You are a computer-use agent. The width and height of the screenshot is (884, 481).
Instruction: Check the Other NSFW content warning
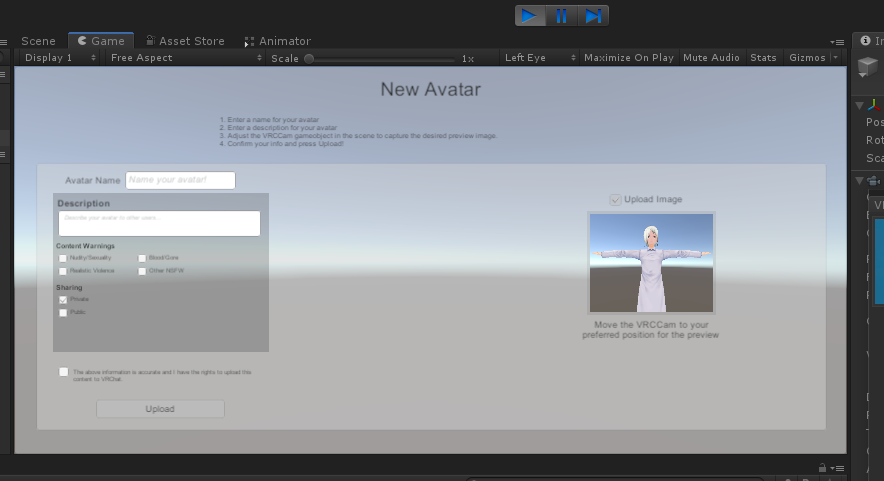pos(142,271)
